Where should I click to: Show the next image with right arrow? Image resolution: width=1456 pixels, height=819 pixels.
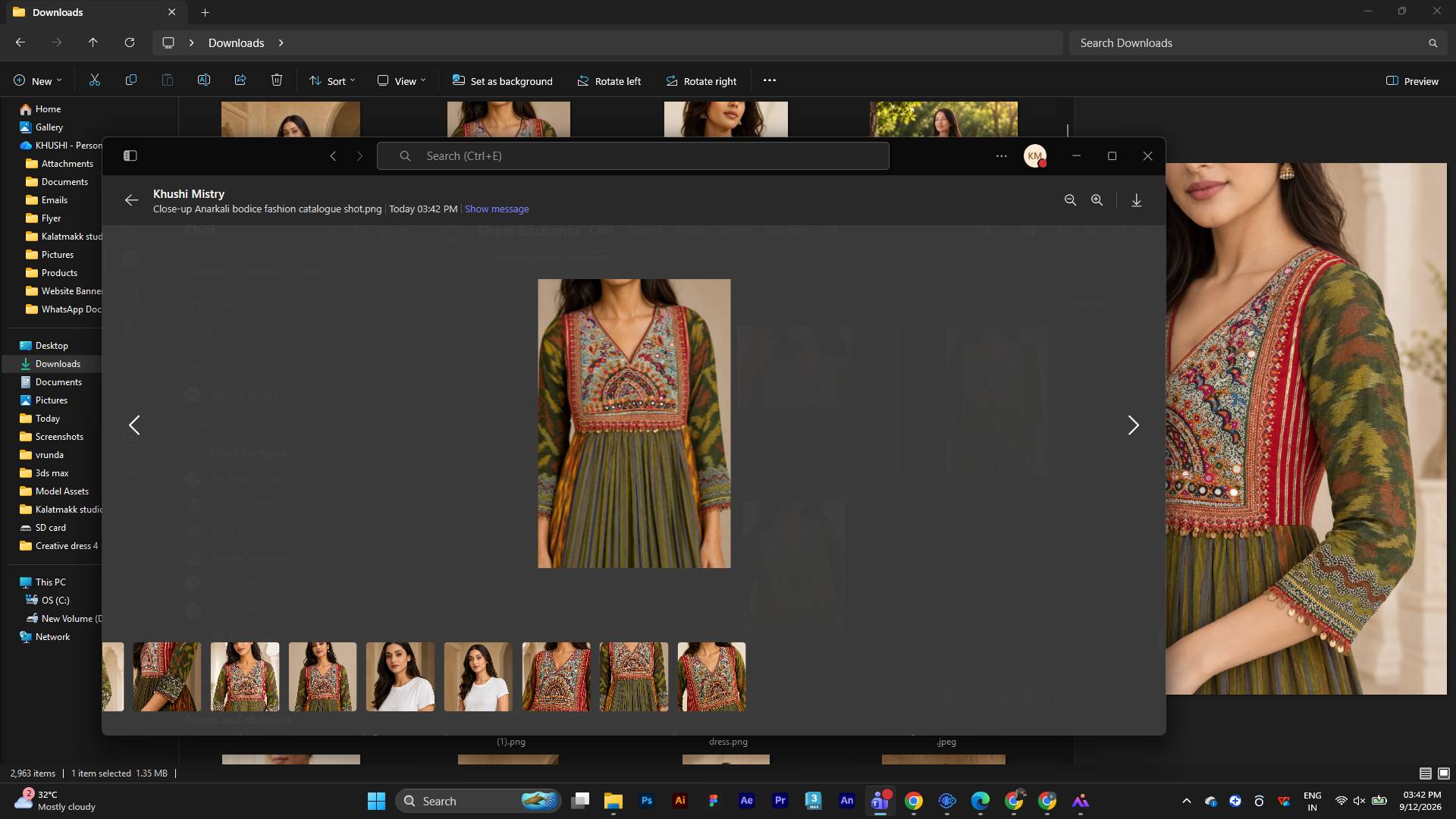tap(1133, 425)
